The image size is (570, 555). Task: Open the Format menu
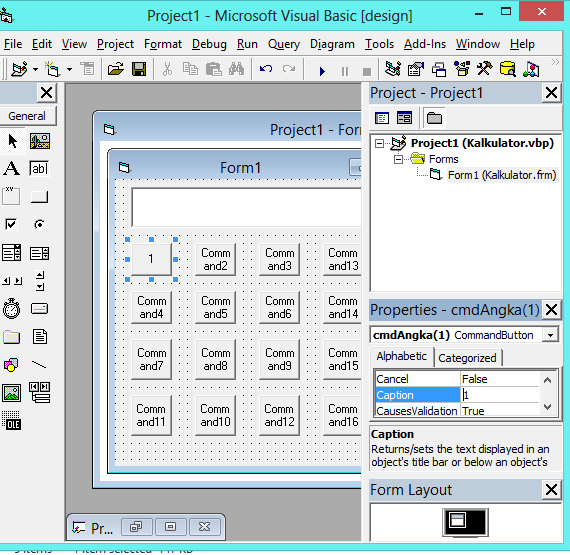click(162, 44)
